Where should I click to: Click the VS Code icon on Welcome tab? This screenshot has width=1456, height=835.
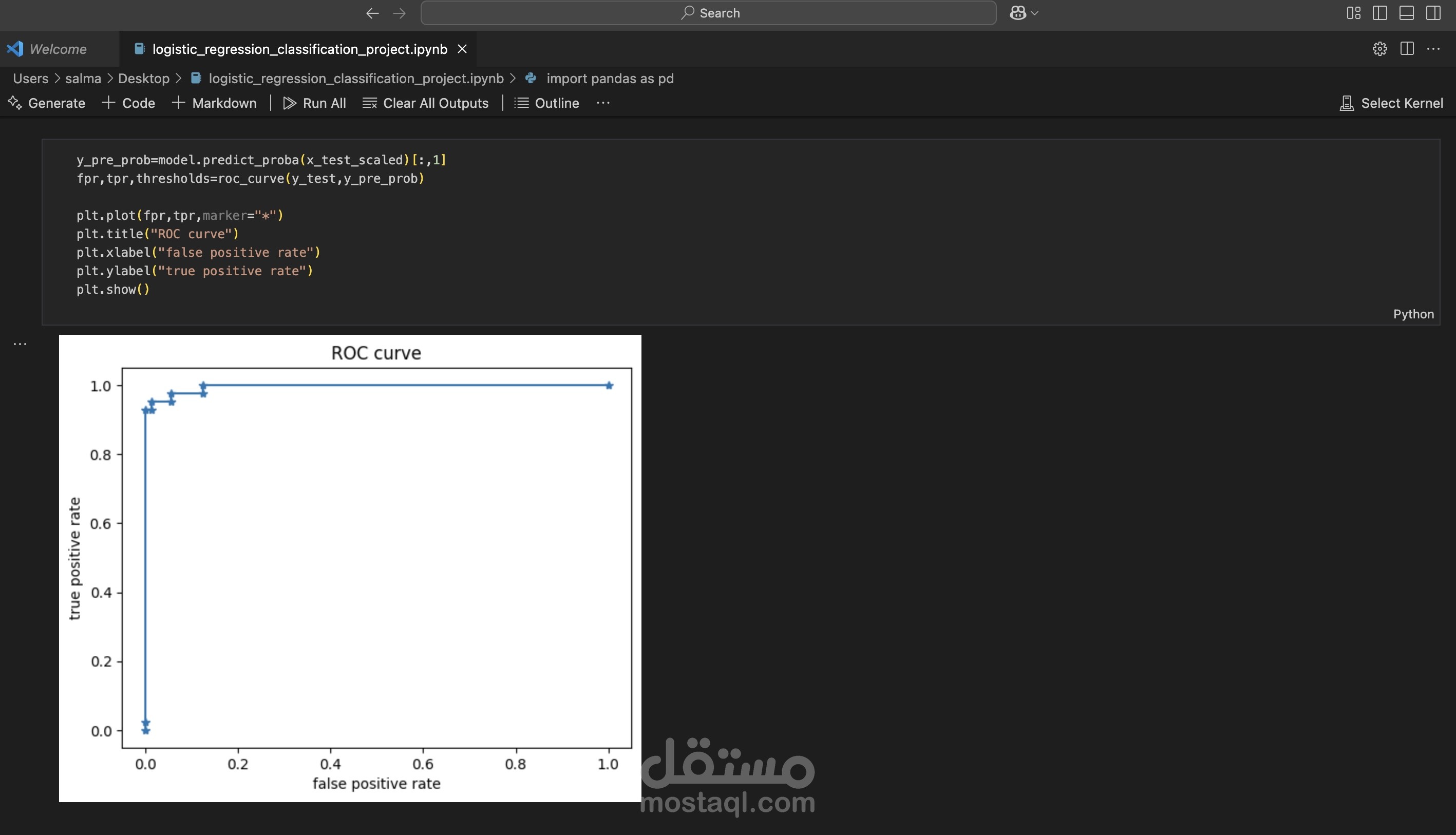pos(15,49)
